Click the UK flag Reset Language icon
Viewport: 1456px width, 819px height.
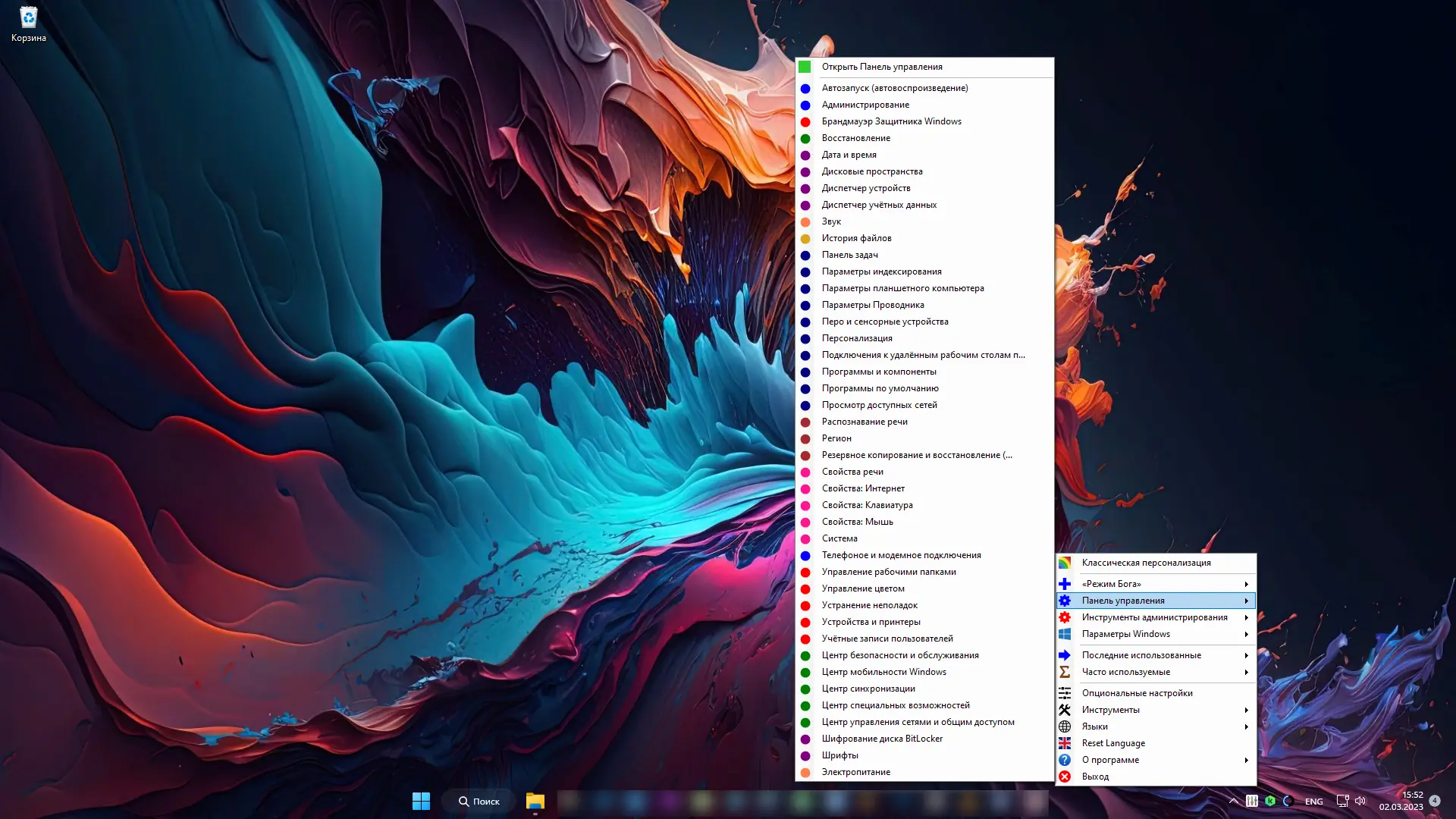[x=1065, y=743]
